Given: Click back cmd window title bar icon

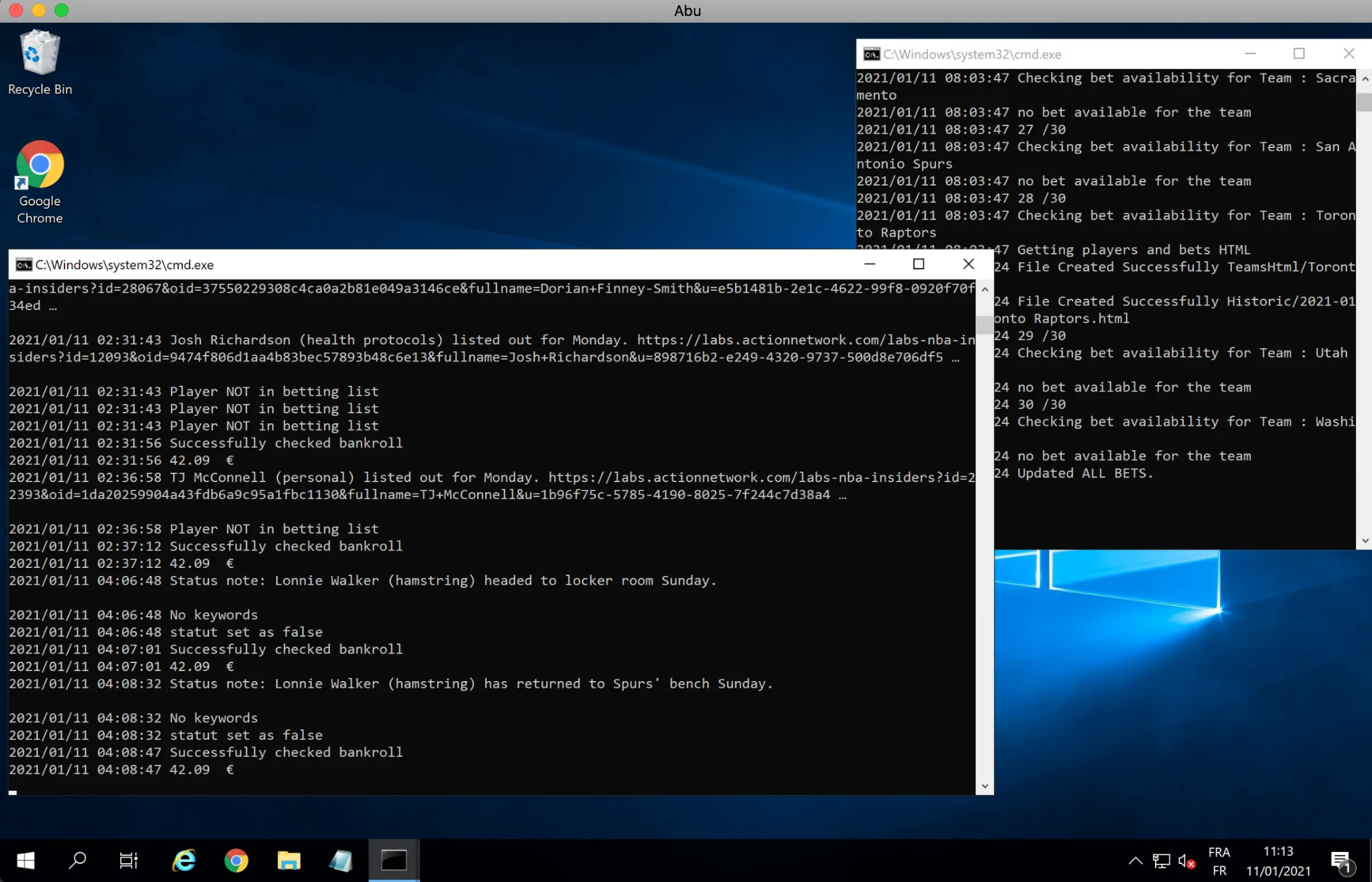Looking at the screenshot, I should click(x=872, y=54).
